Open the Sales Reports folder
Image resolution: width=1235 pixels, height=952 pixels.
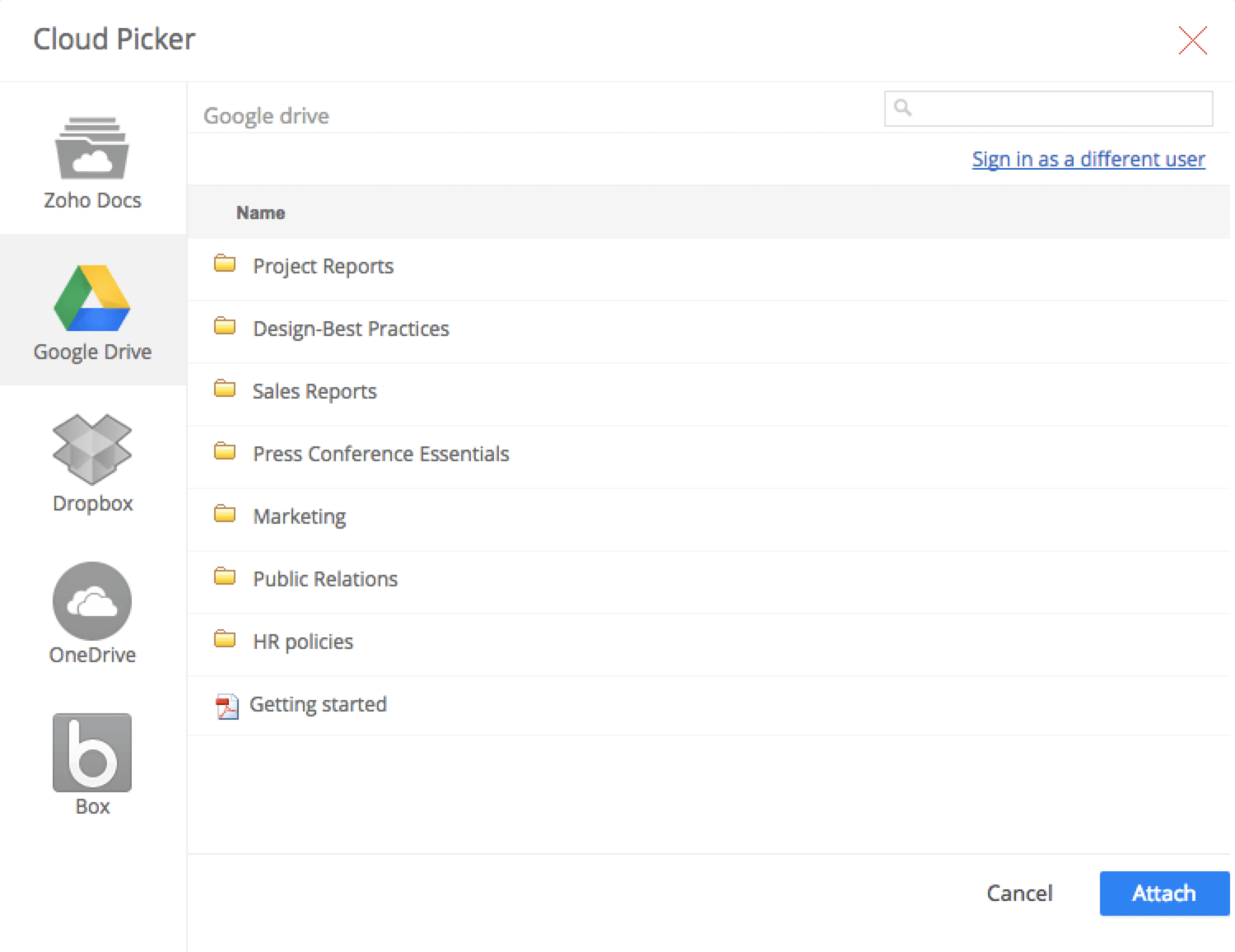(314, 391)
